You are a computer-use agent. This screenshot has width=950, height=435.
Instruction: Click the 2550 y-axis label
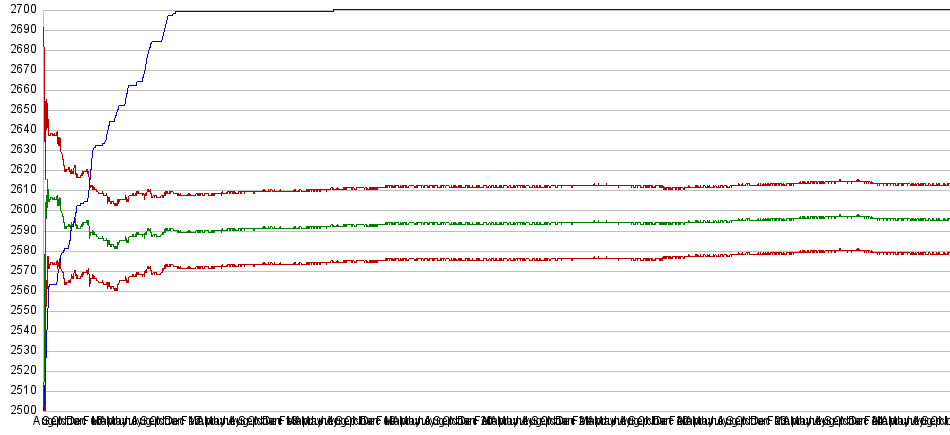[20, 310]
